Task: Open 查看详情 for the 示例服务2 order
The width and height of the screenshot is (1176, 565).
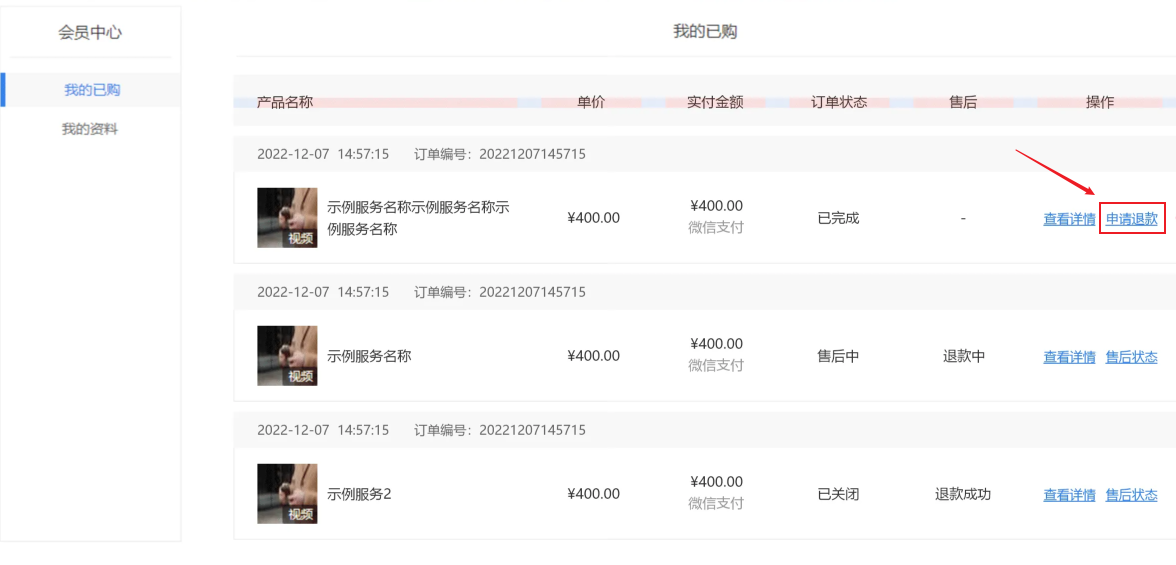Action: point(1070,495)
